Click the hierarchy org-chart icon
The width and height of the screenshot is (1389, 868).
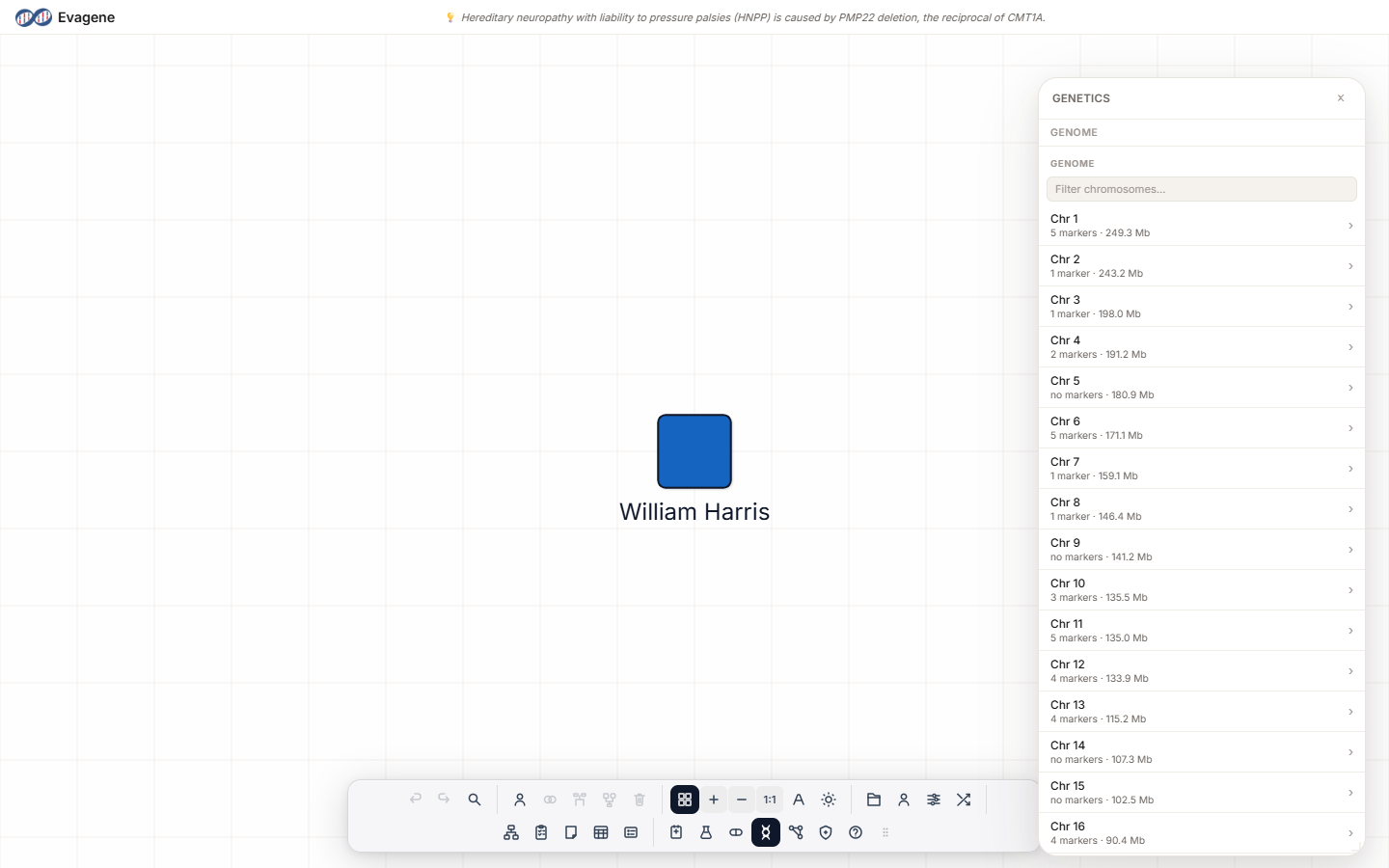click(x=511, y=832)
